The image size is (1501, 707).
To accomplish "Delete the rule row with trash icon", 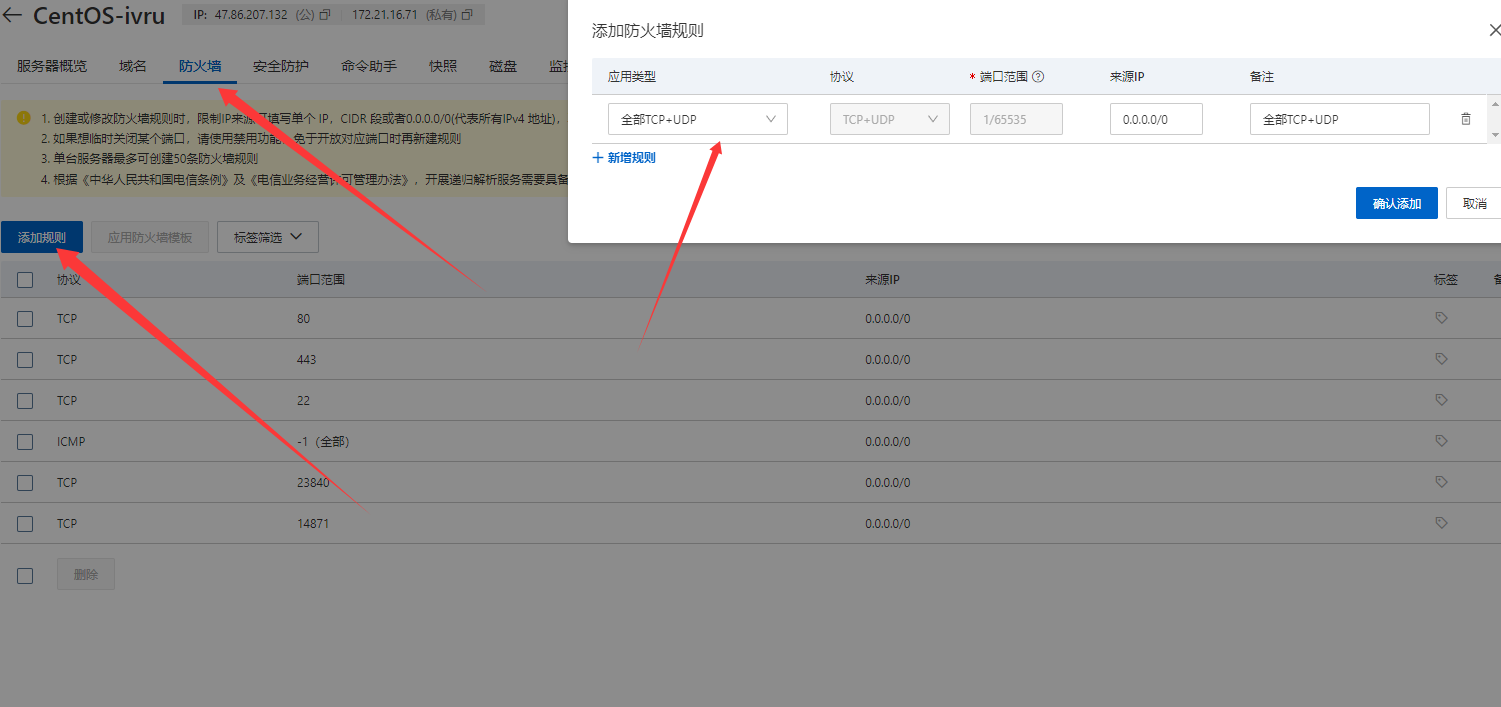I will point(1466,119).
